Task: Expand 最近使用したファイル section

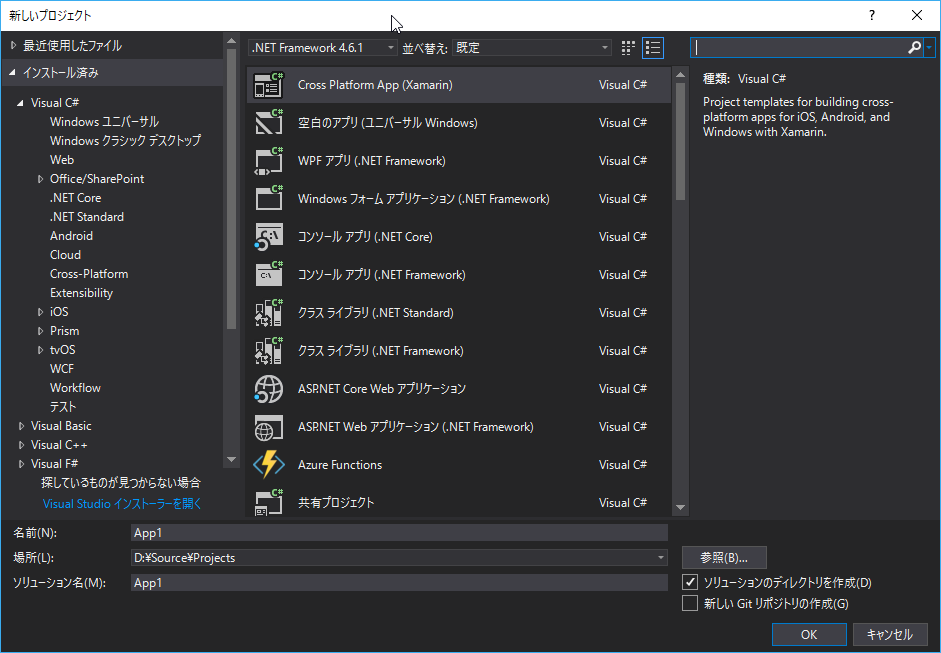Action: pyautogui.click(x=14, y=46)
